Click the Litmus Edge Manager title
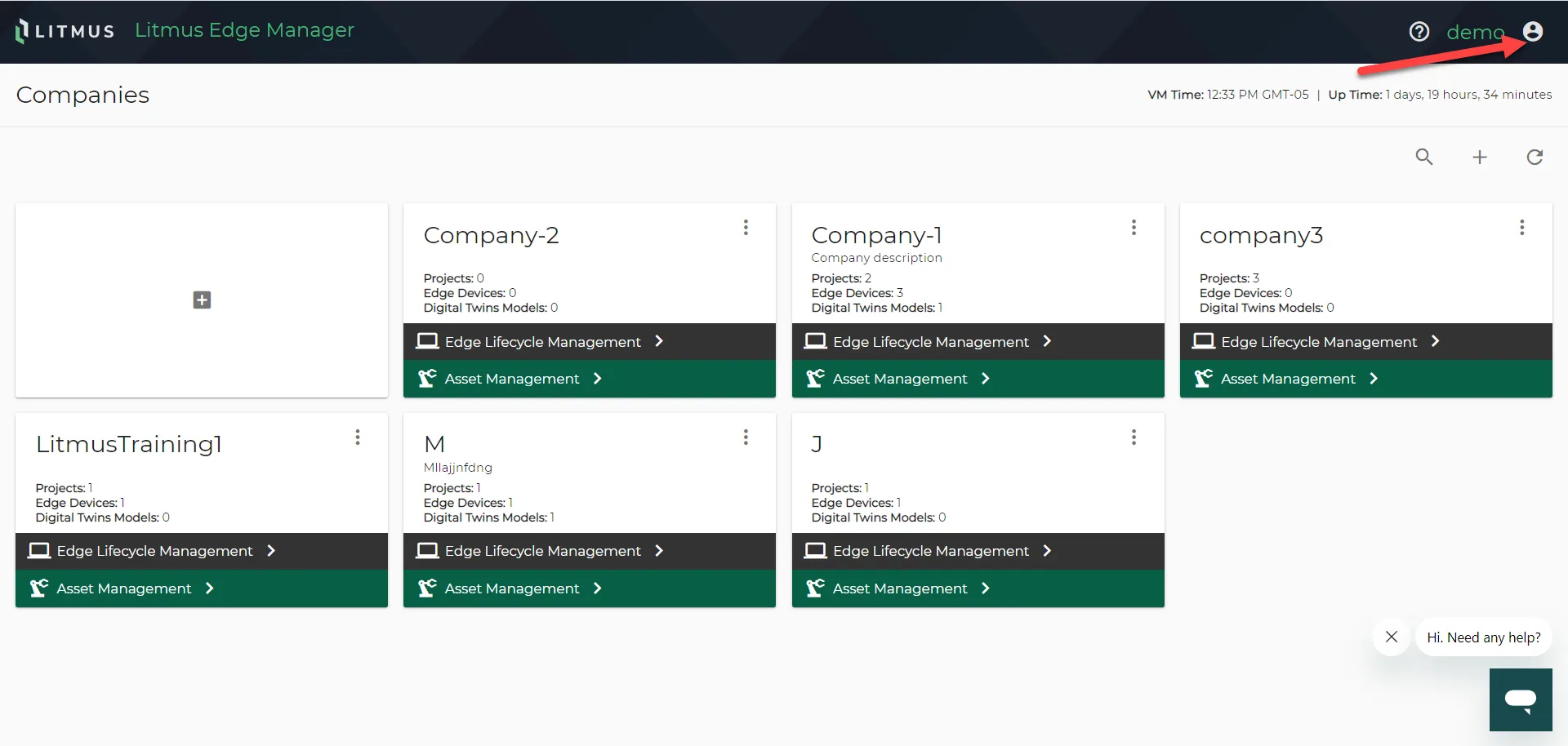Screen dimensions: 1568x746 [244, 30]
